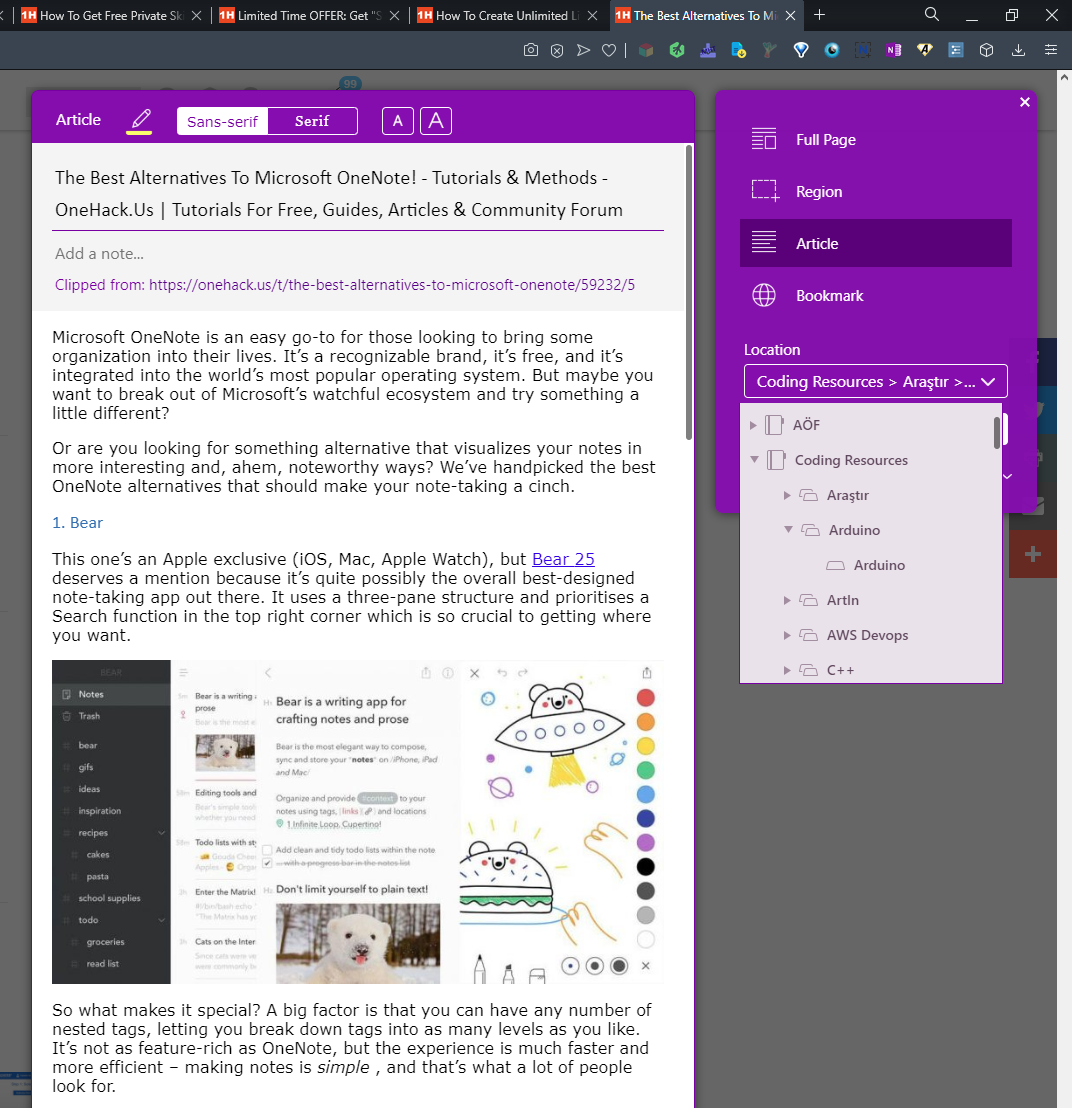The image size is (1072, 1108).
Task: Decrease font size with small A button
Action: 397,121
